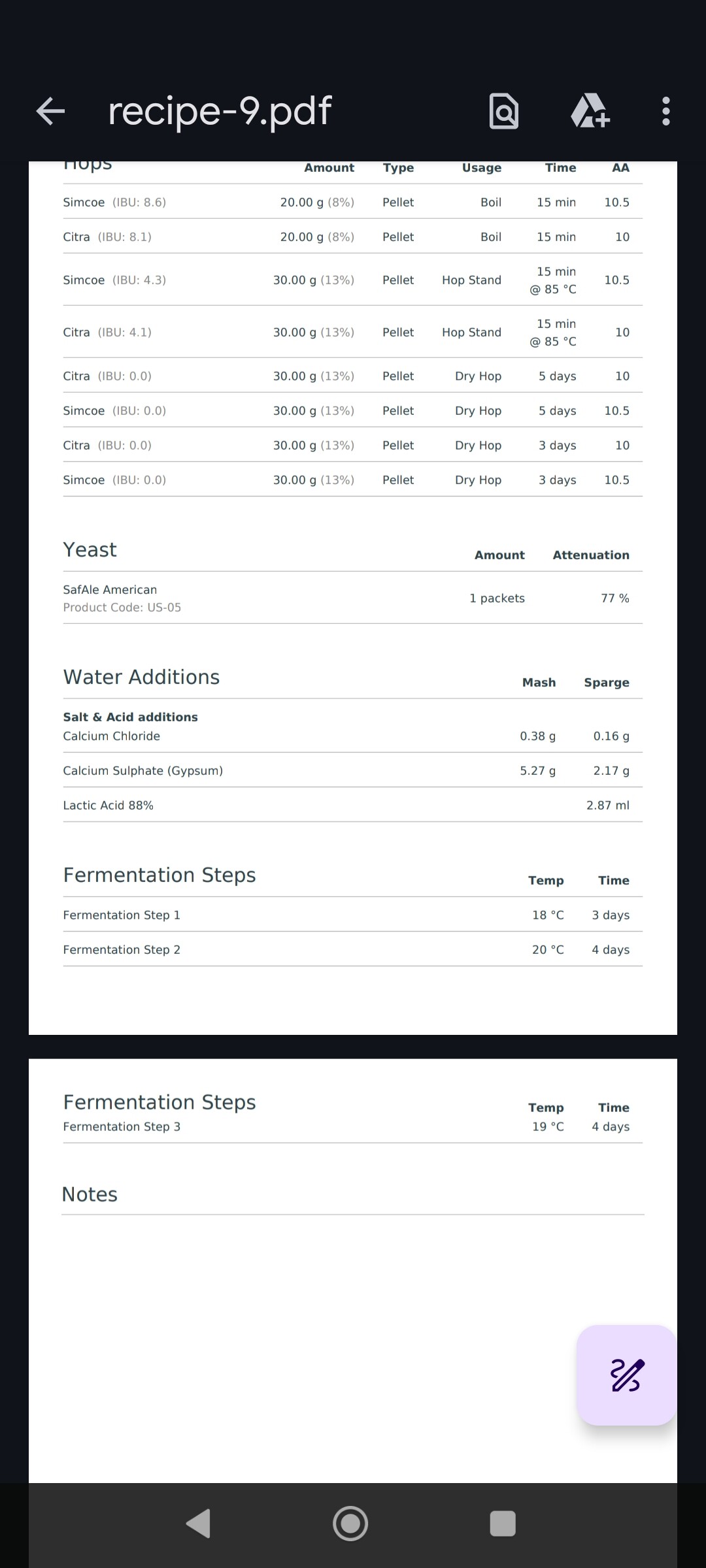This screenshot has height=1568, width=706.
Task: Tap the purple annotate pen button
Action: [626, 1375]
